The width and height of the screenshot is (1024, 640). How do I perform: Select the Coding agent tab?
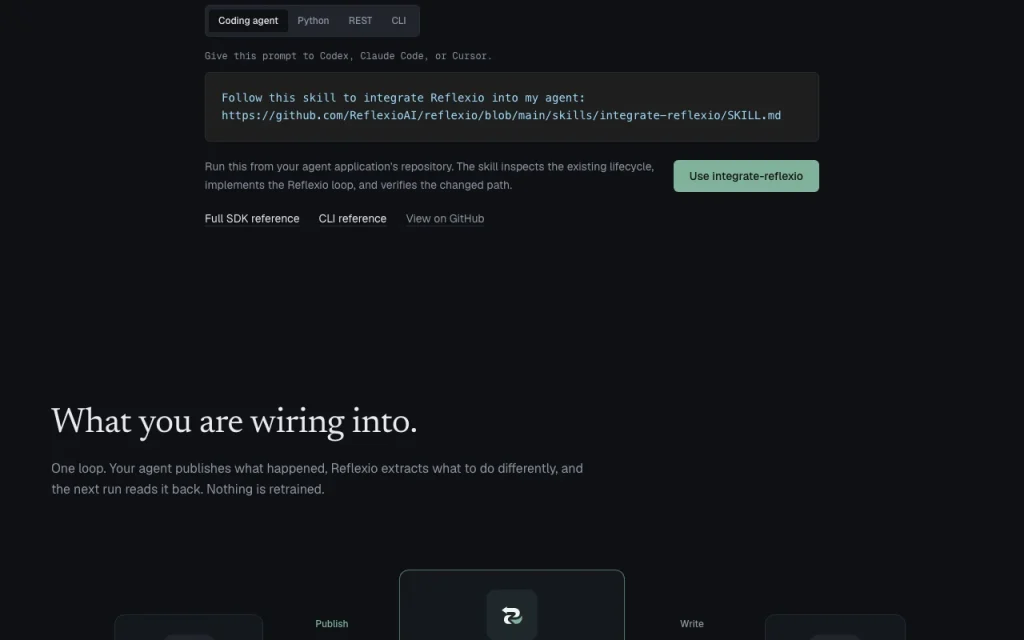click(x=248, y=21)
